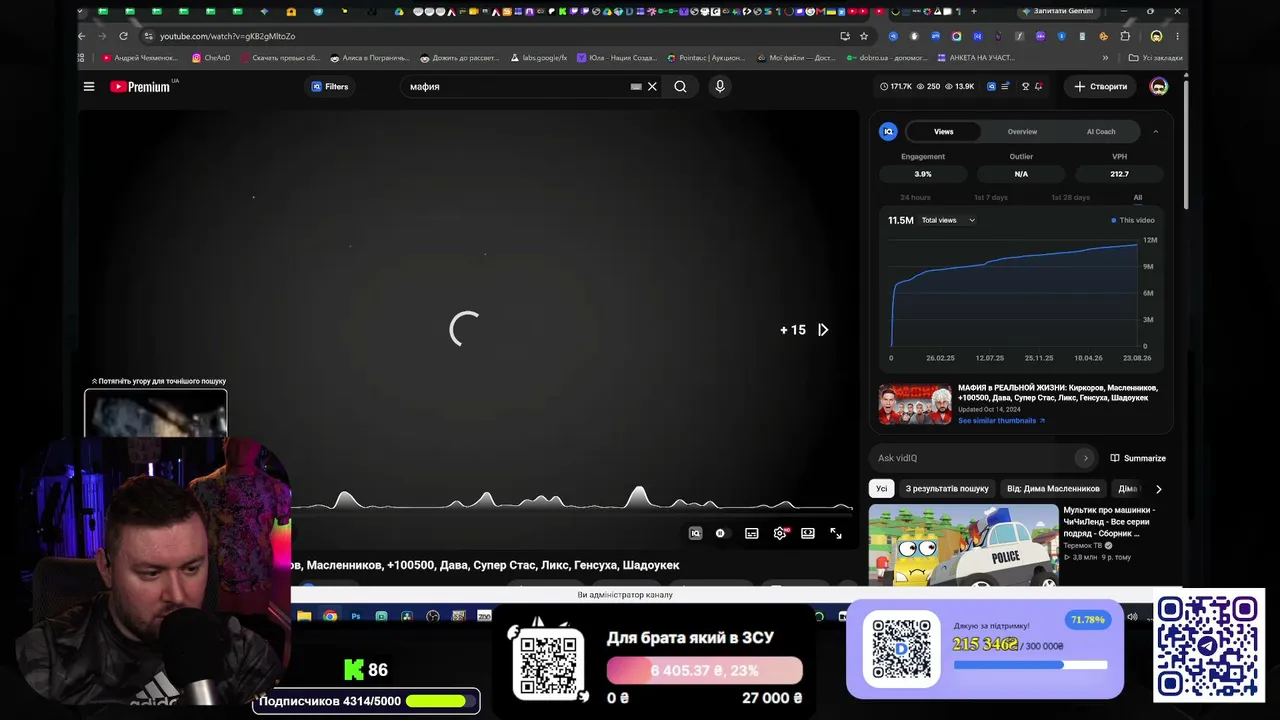Screen dimensions: 1280x720
Task: Select the Від: Дима Масленников chip
Action: [1053, 489]
